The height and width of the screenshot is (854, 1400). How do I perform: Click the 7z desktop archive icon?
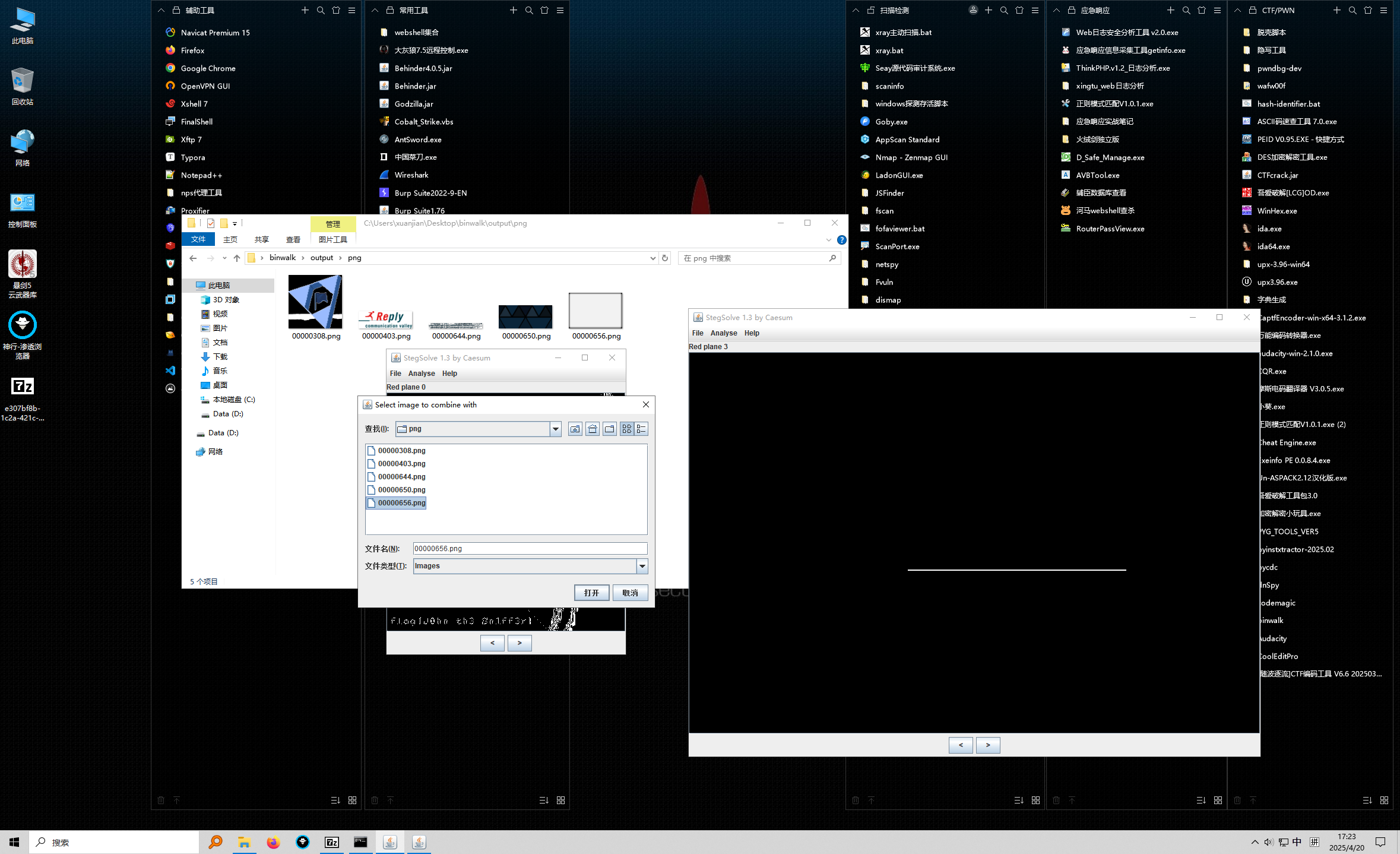pos(23,387)
